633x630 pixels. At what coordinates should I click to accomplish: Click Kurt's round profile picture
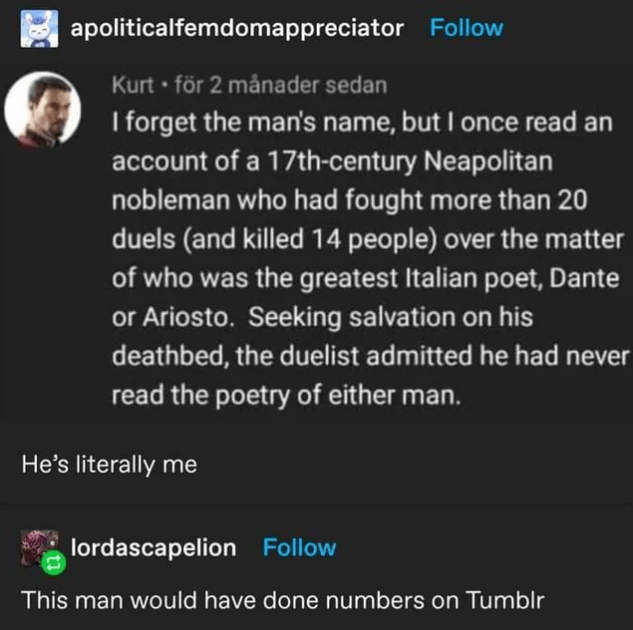(43, 109)
